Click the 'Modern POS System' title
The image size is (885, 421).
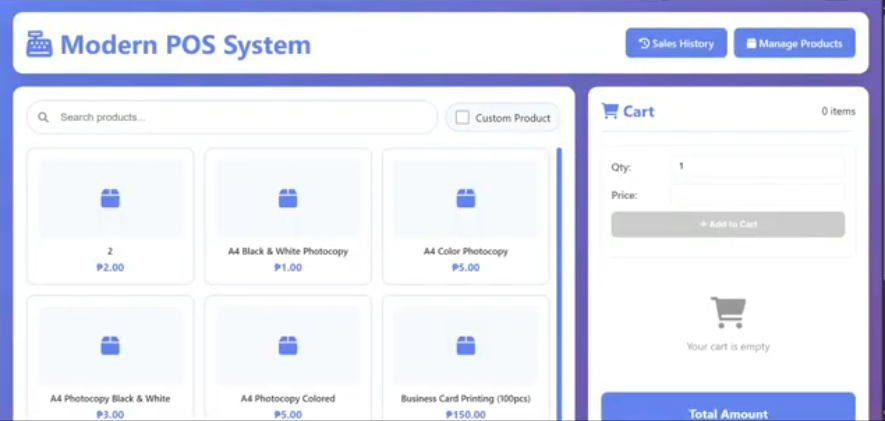[186, 45]
